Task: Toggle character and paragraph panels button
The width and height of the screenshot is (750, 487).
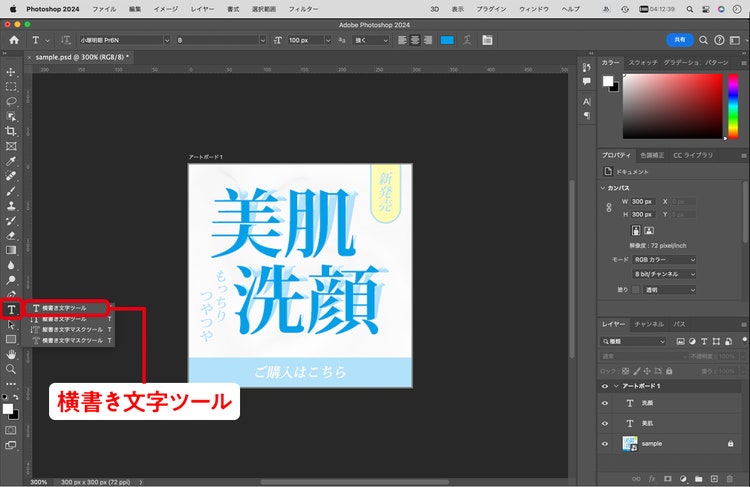Action: (487, 40)
